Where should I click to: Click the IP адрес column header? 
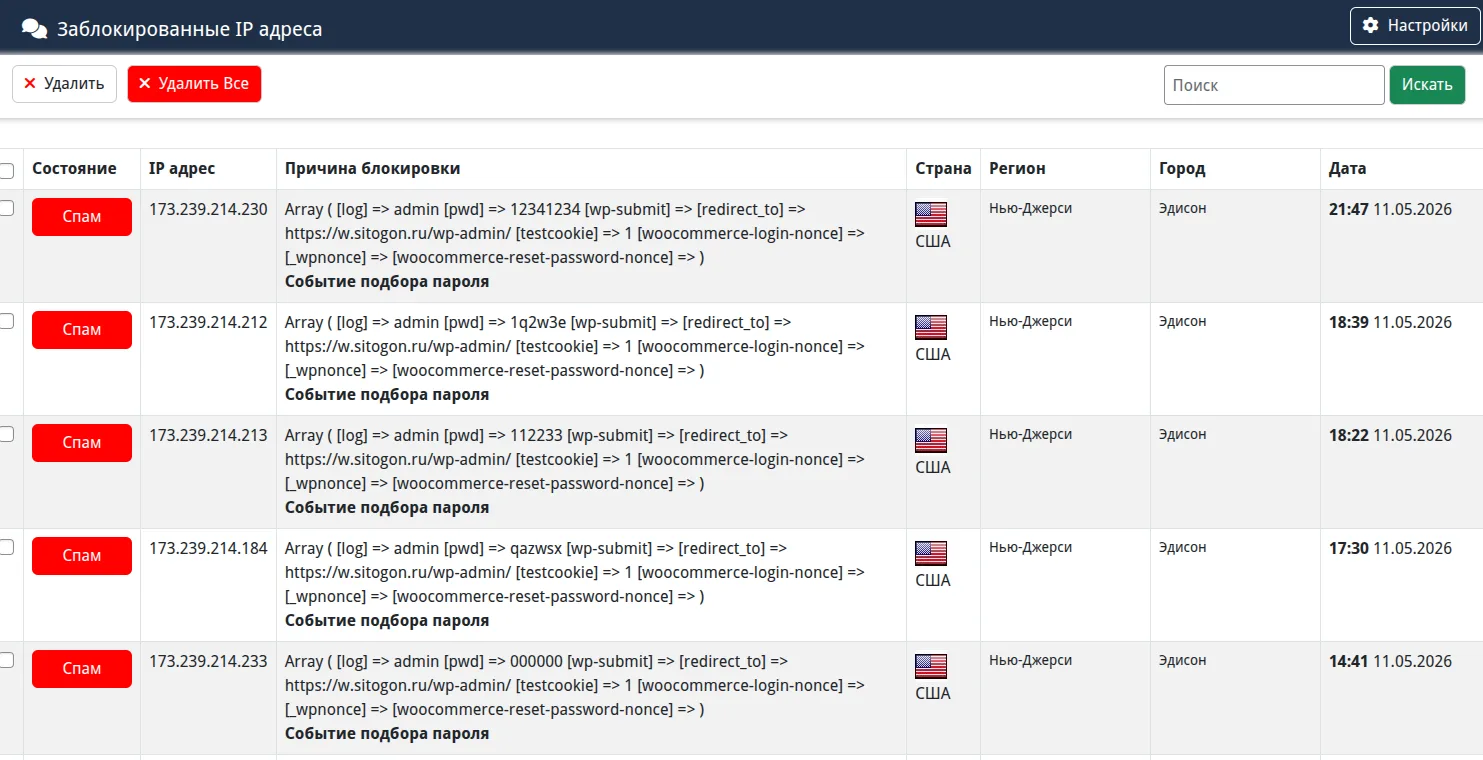182,169
